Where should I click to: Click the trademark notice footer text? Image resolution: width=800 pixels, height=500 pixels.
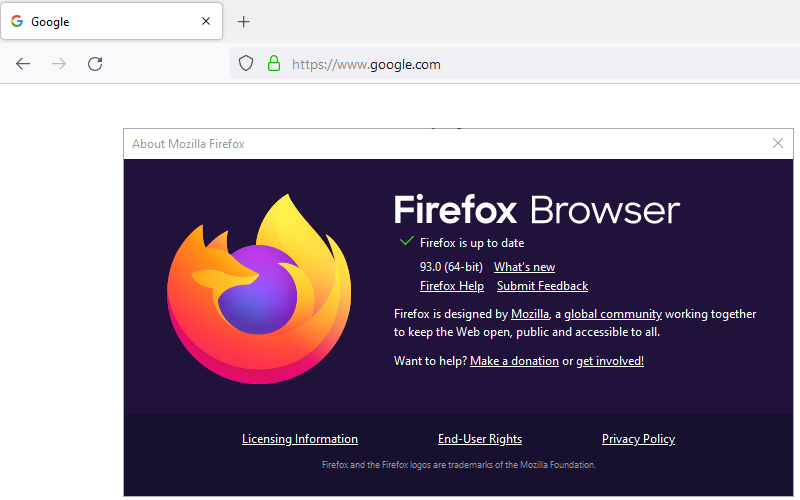pos(459,465)
